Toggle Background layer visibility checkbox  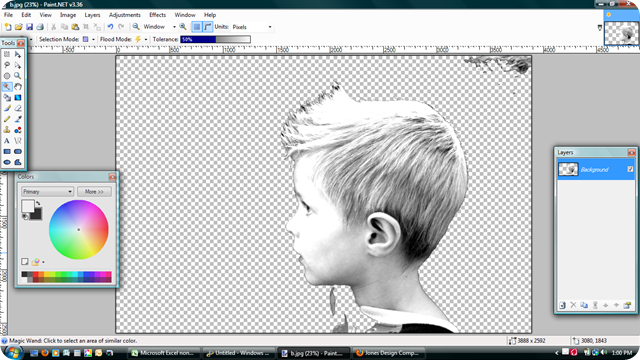[630, 169]
